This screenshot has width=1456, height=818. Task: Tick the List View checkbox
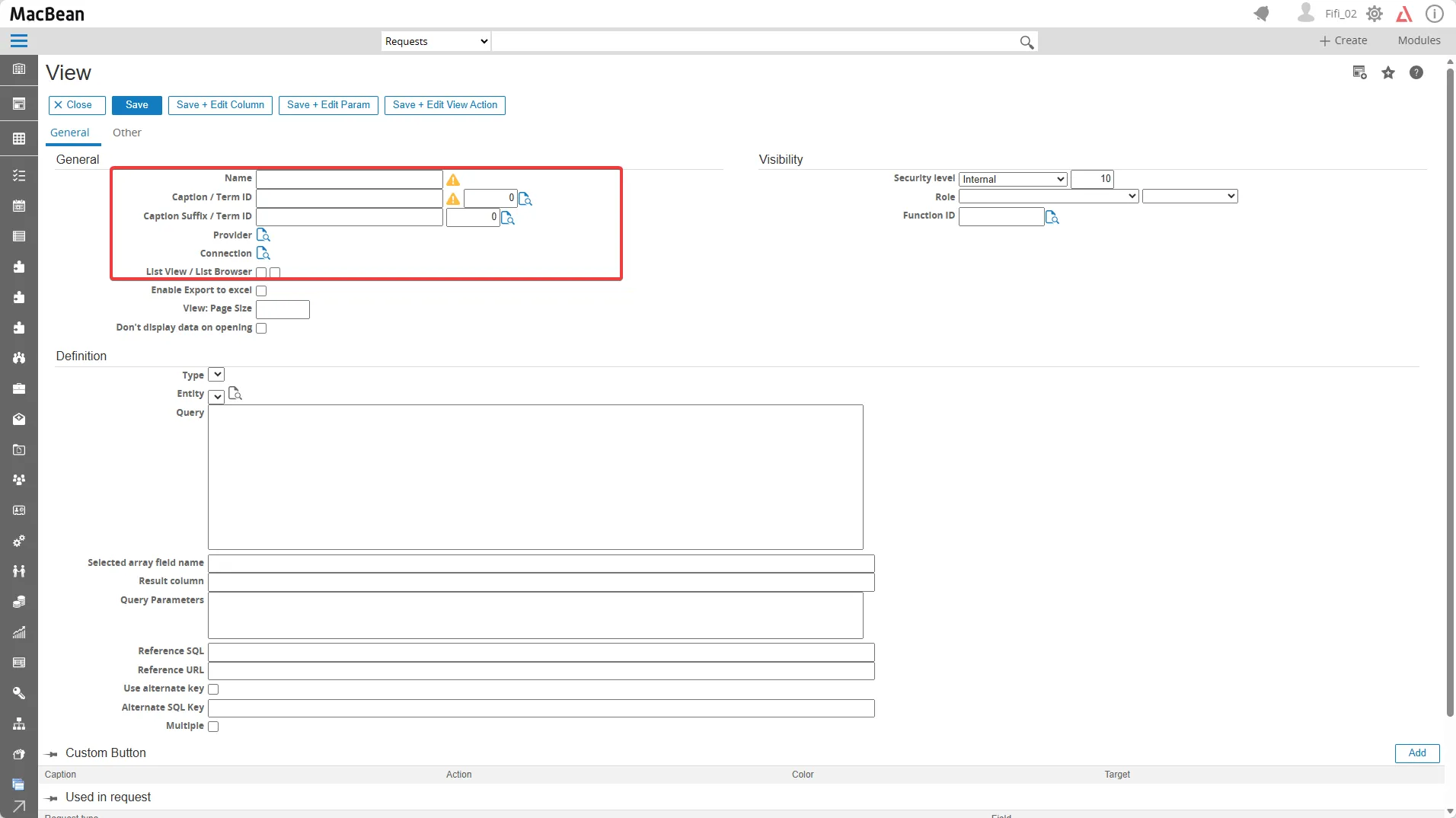[261, 273]
